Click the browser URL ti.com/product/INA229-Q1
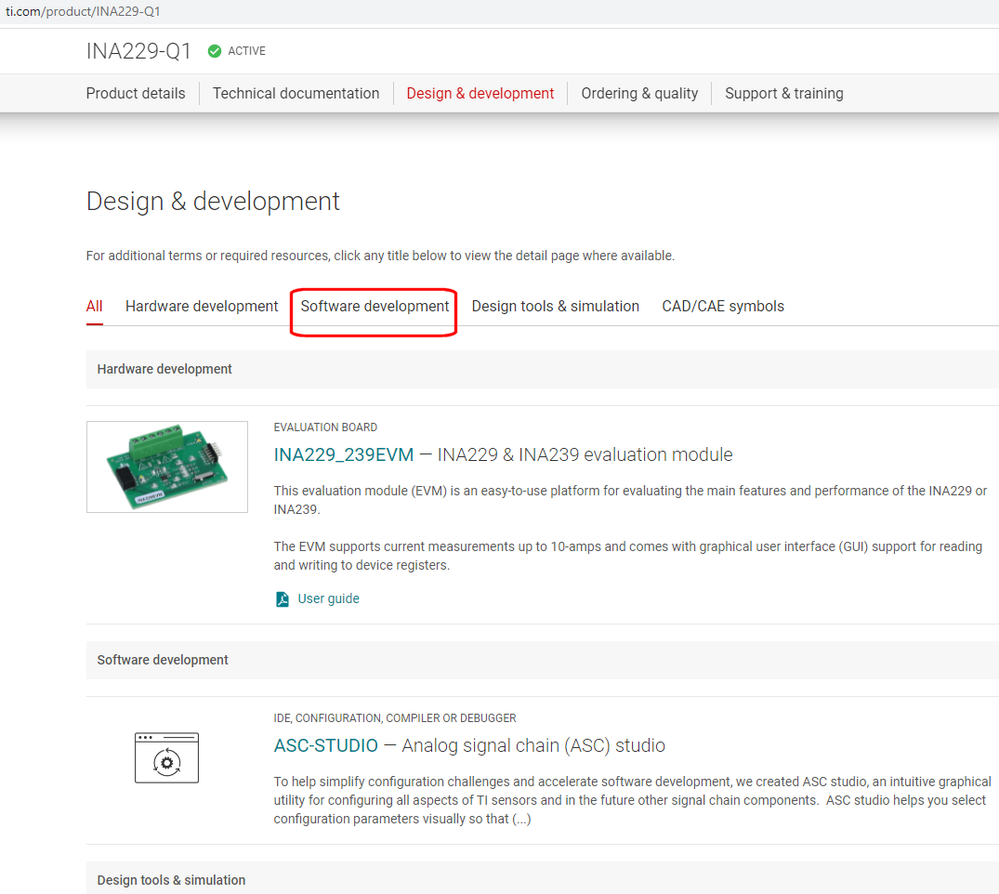This screenshot has height=894, width=999. coord(83,11)
